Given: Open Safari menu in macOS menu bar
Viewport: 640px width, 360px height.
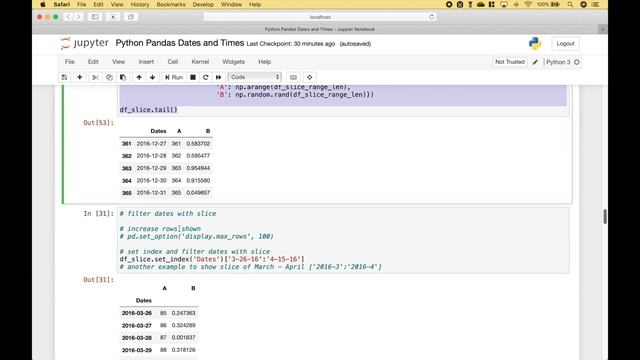Looking at the screenshot, I should tap(62, 4).
